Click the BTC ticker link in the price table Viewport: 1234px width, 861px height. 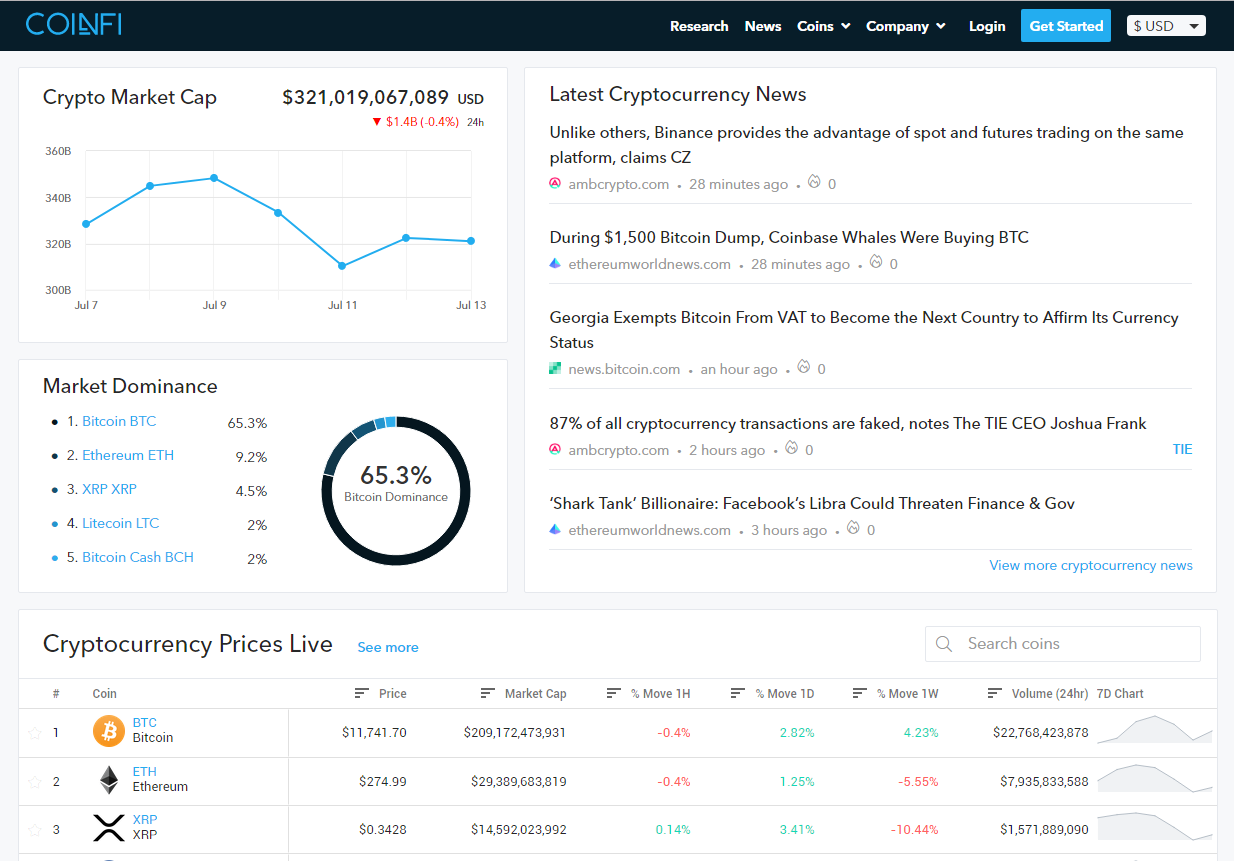click(145, 722)
